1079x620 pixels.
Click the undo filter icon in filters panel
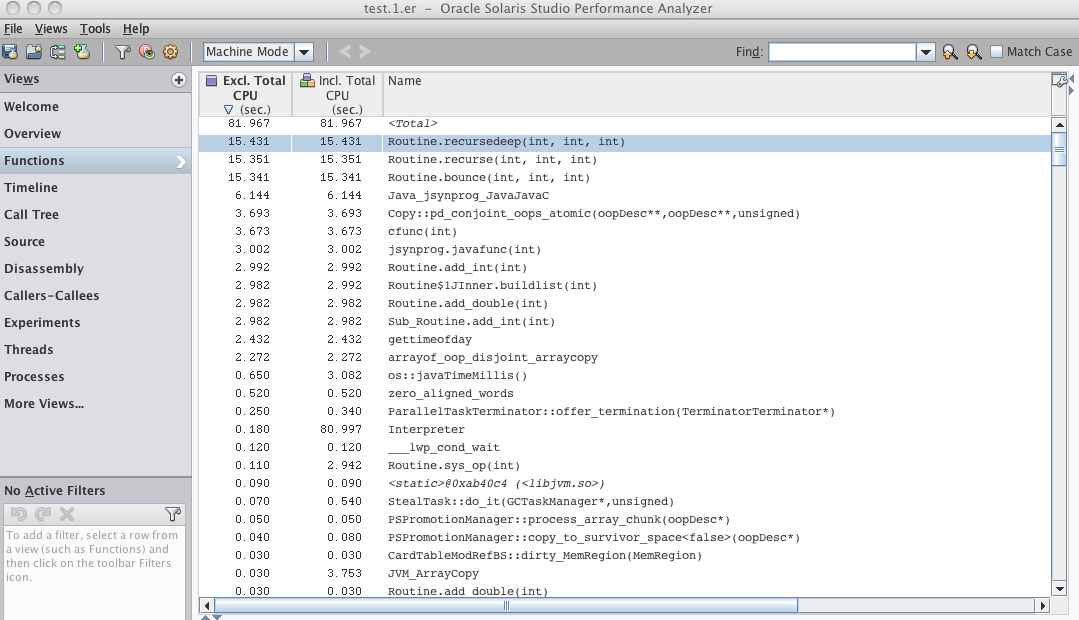point(19,514)
